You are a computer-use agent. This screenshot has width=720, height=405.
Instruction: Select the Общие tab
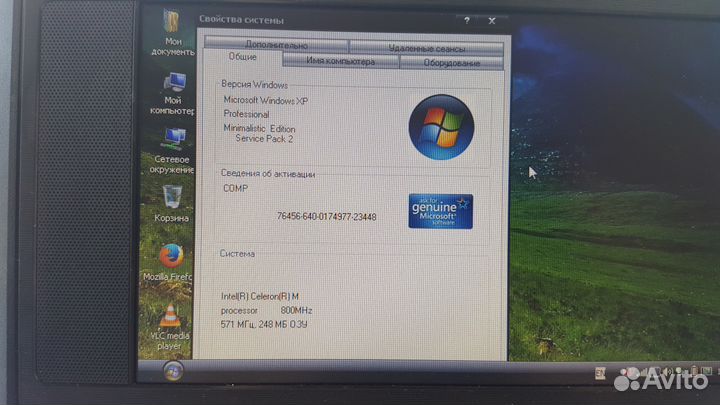(x=242, y=57)
